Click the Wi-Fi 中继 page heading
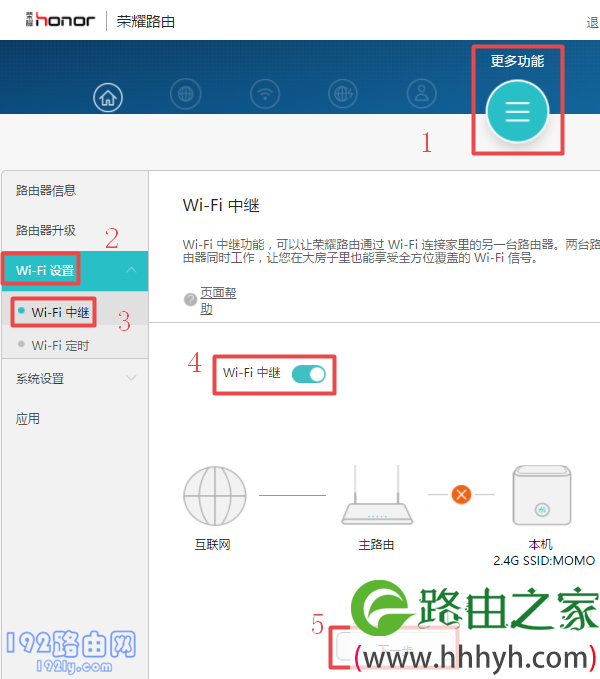The height and width of the screenshot is (679, 600). pos(221,205)
